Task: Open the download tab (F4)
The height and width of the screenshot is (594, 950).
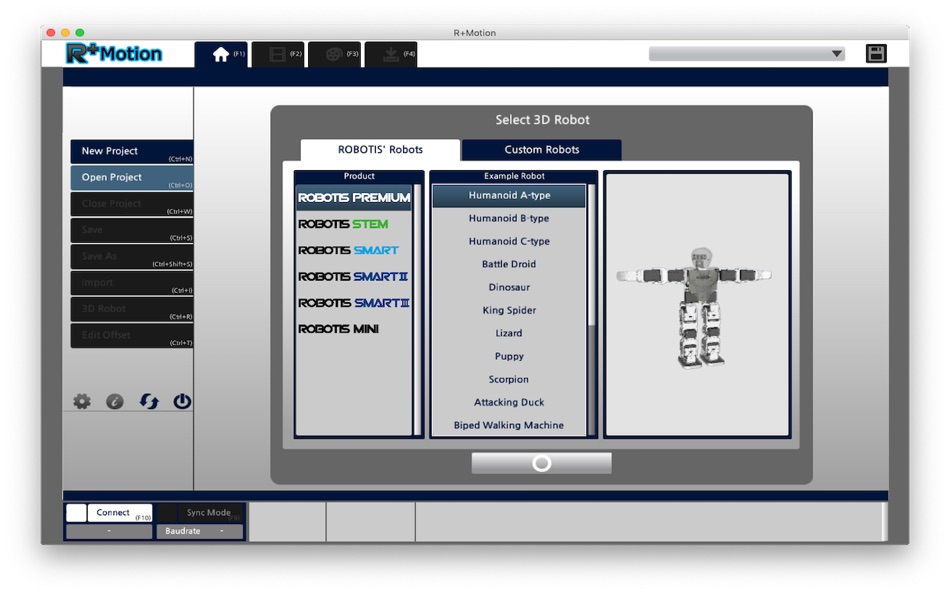Action: tap(391, 55)
